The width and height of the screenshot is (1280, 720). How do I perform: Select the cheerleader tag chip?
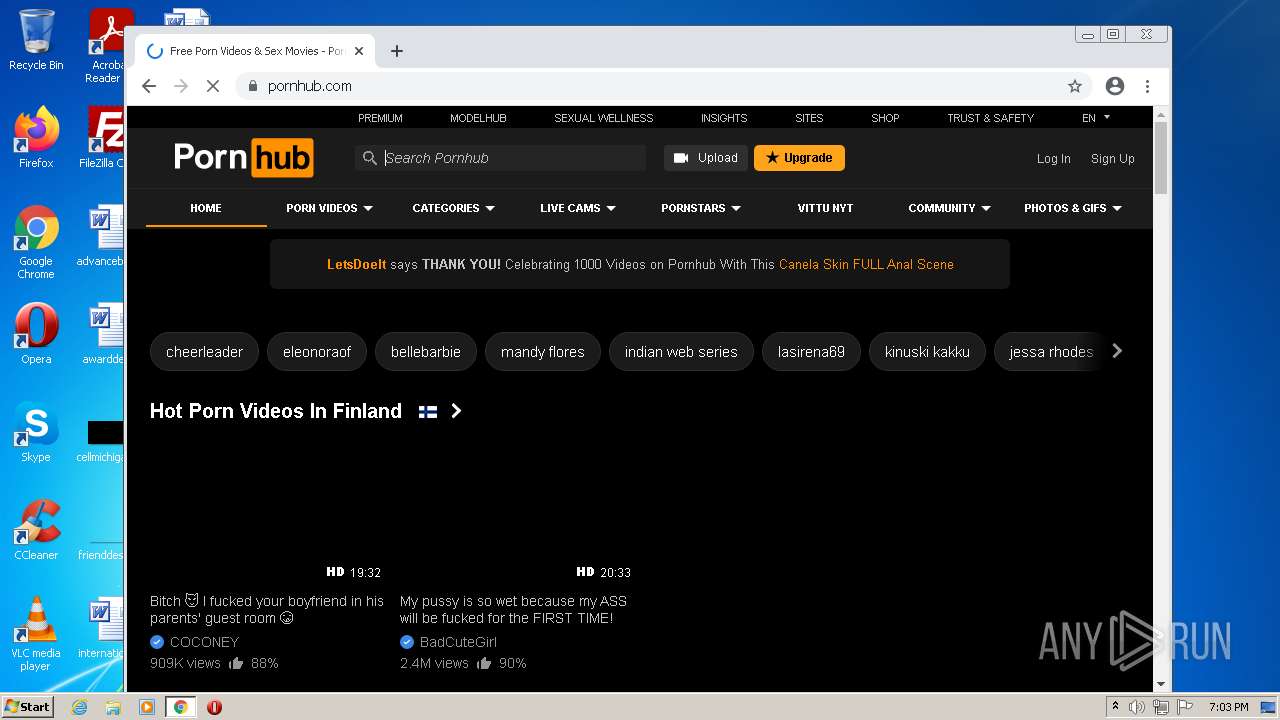pyautogui.click(x=204, y=352)
